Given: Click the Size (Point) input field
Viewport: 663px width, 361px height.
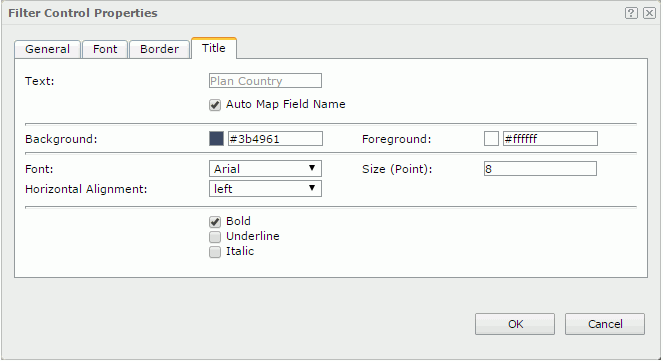Looking at the screenshot, I should [540, 169].
